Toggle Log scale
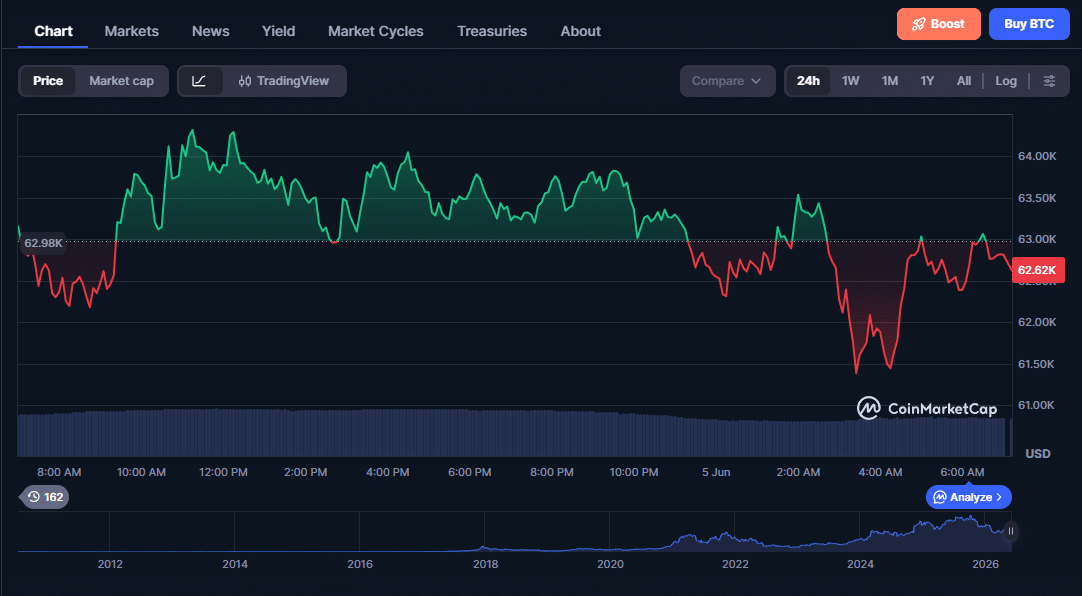Viewport: 1082px width, 596px height. [1005, 81]
